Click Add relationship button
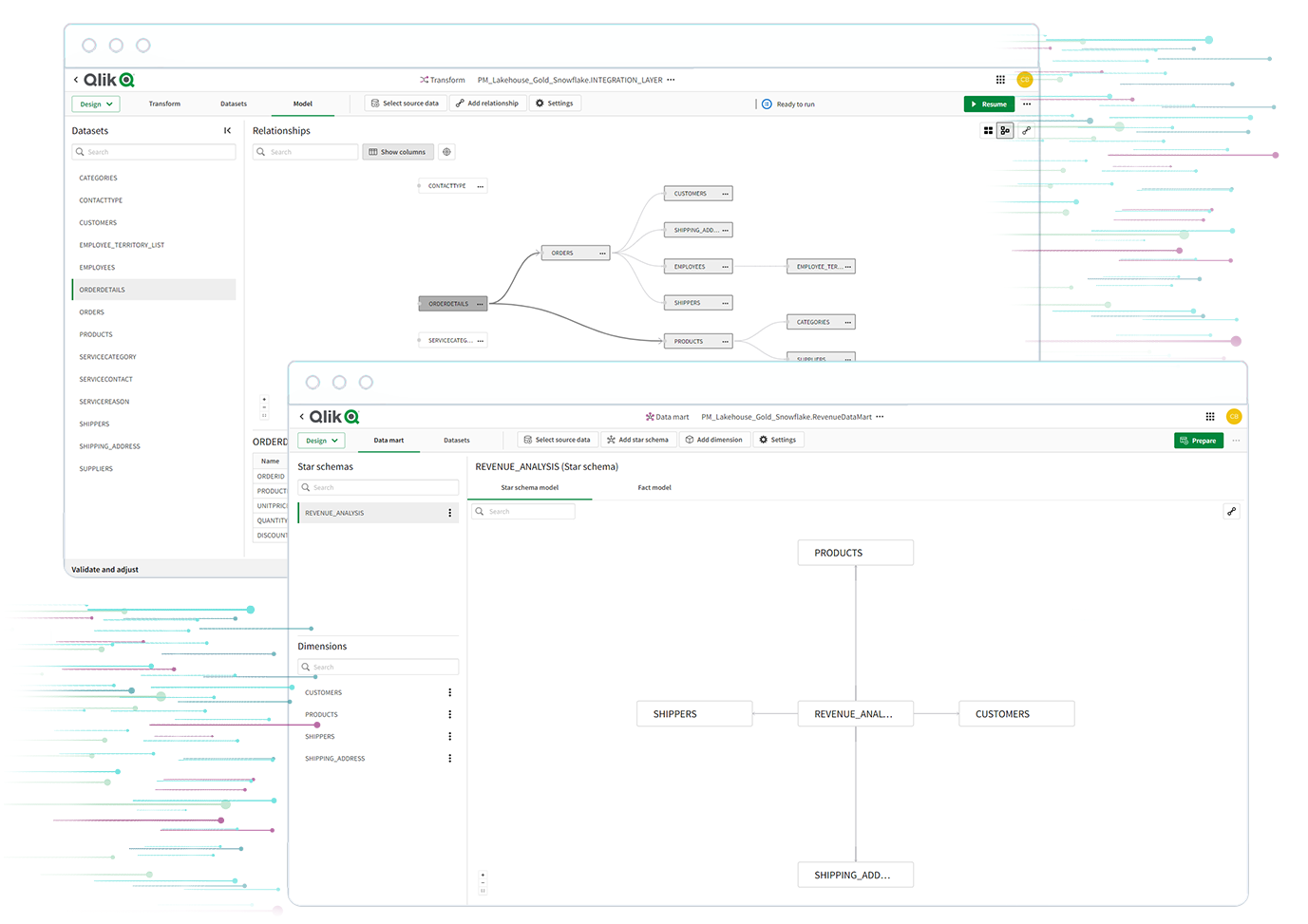This screenshot has height=924, width=1308. pyautogui.click(x=487, y=104)
